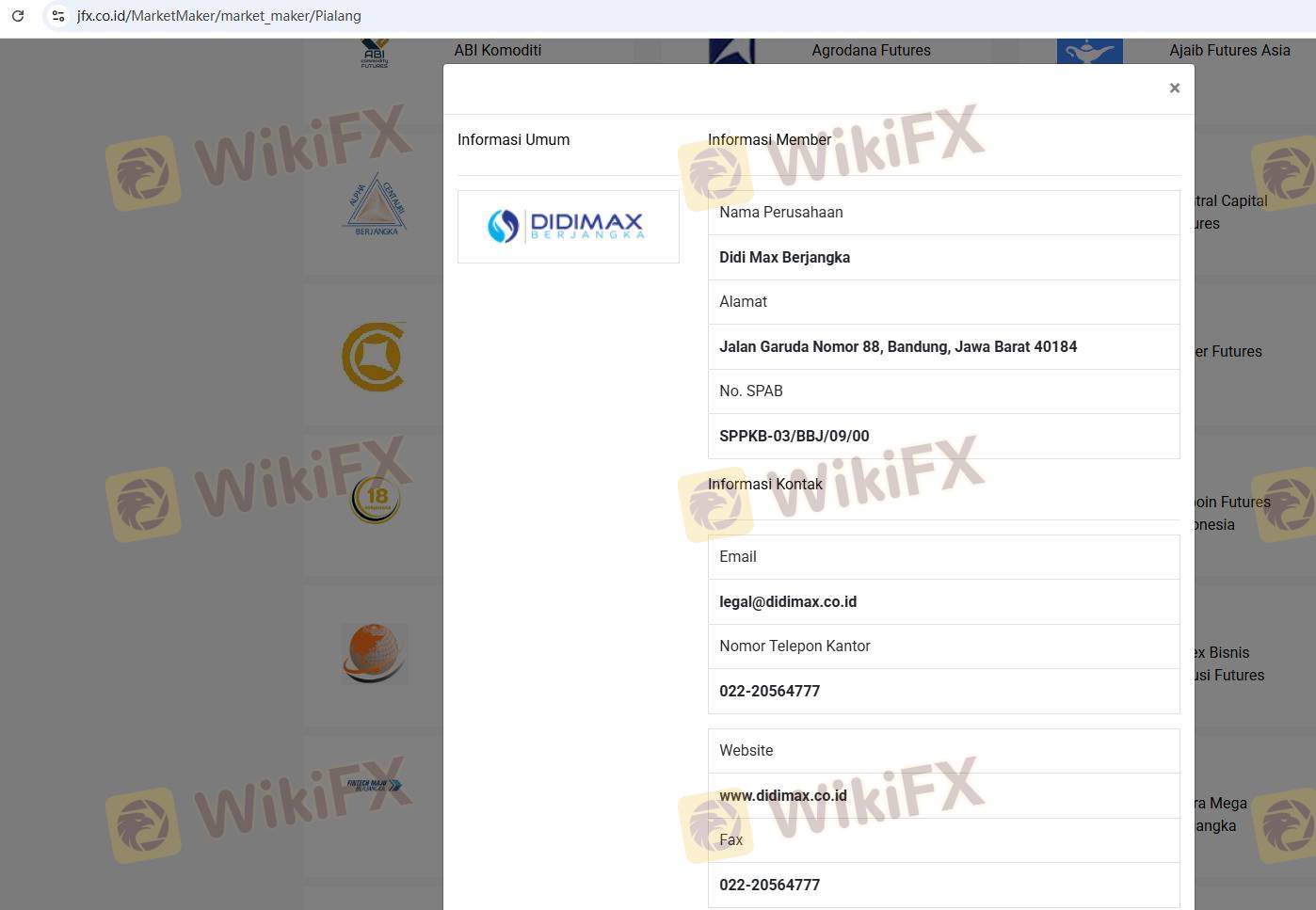Click the office phone number 022-20564777
The height and width of the screenshot is (910, 1316).
pyautogui.click(x=769, y=692)
